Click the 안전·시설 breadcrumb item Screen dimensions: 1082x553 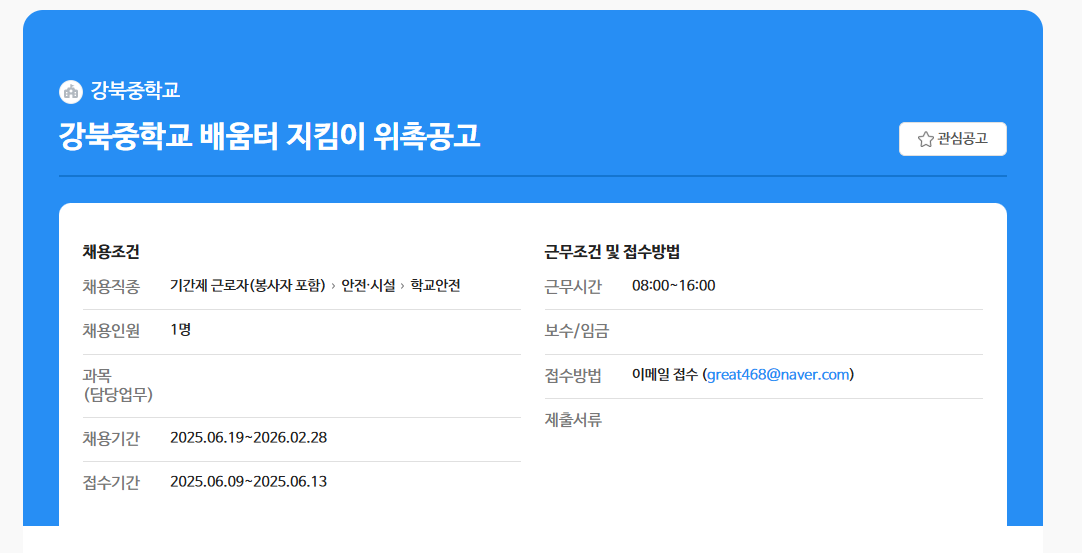(368, 286)
